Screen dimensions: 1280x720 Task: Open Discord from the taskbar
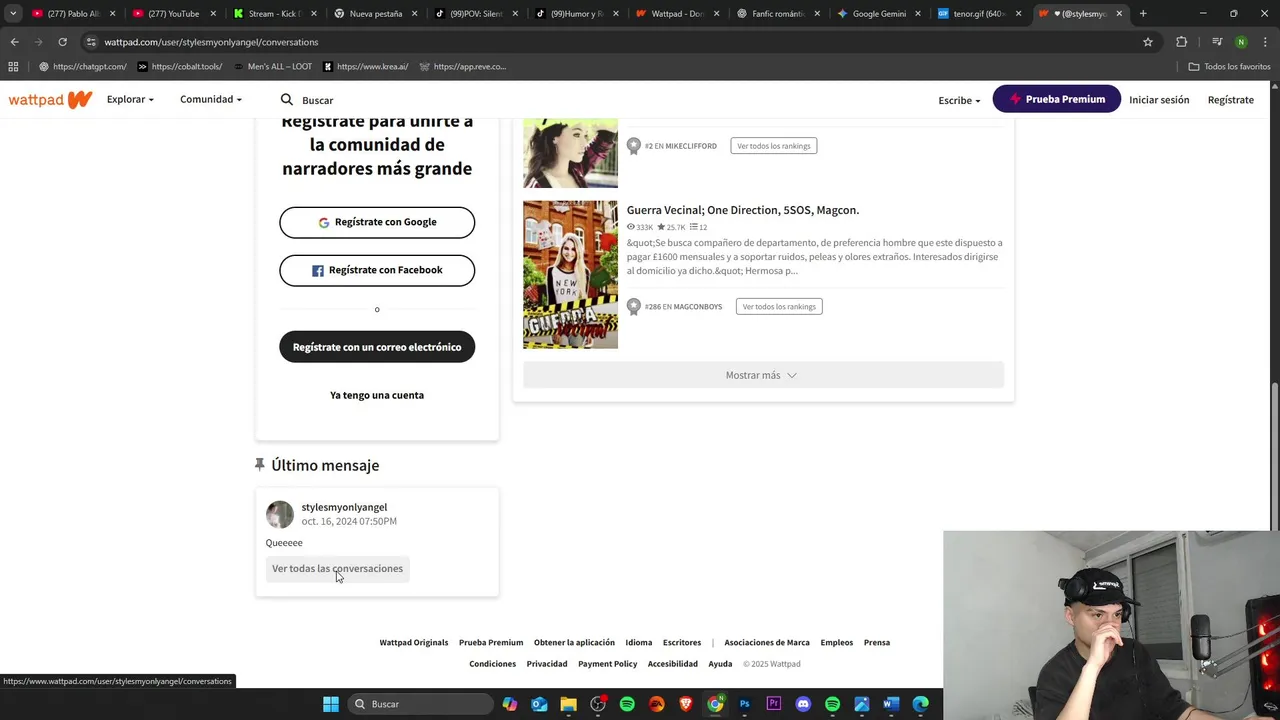click(803, 704)
